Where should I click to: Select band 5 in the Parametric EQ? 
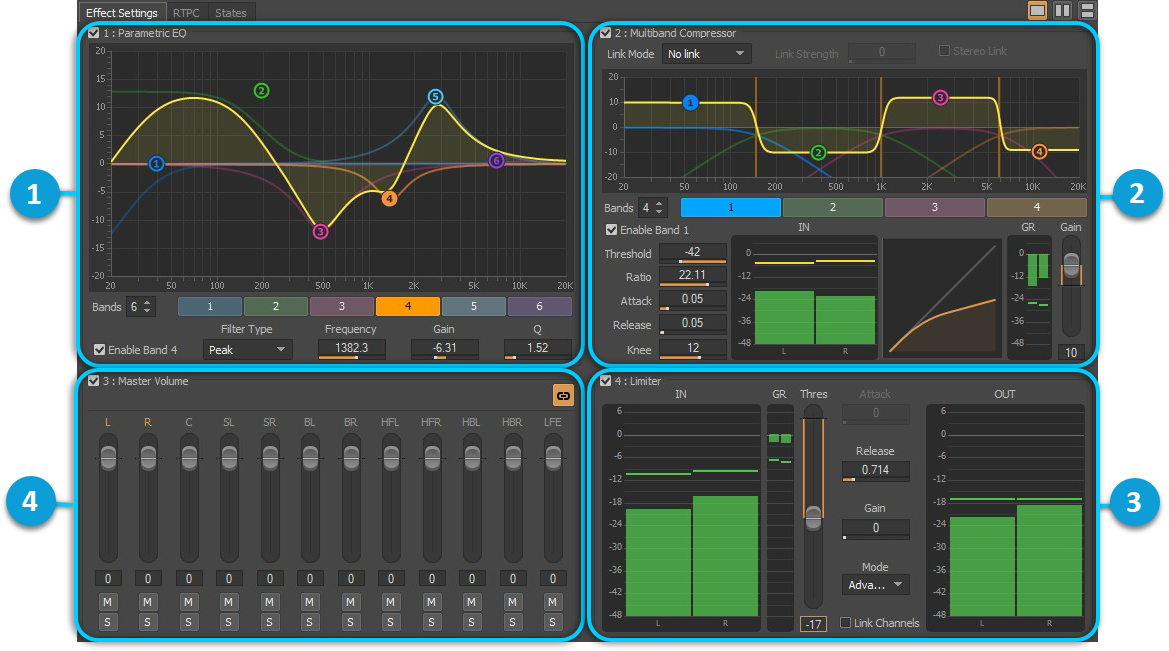click(474, 306)
